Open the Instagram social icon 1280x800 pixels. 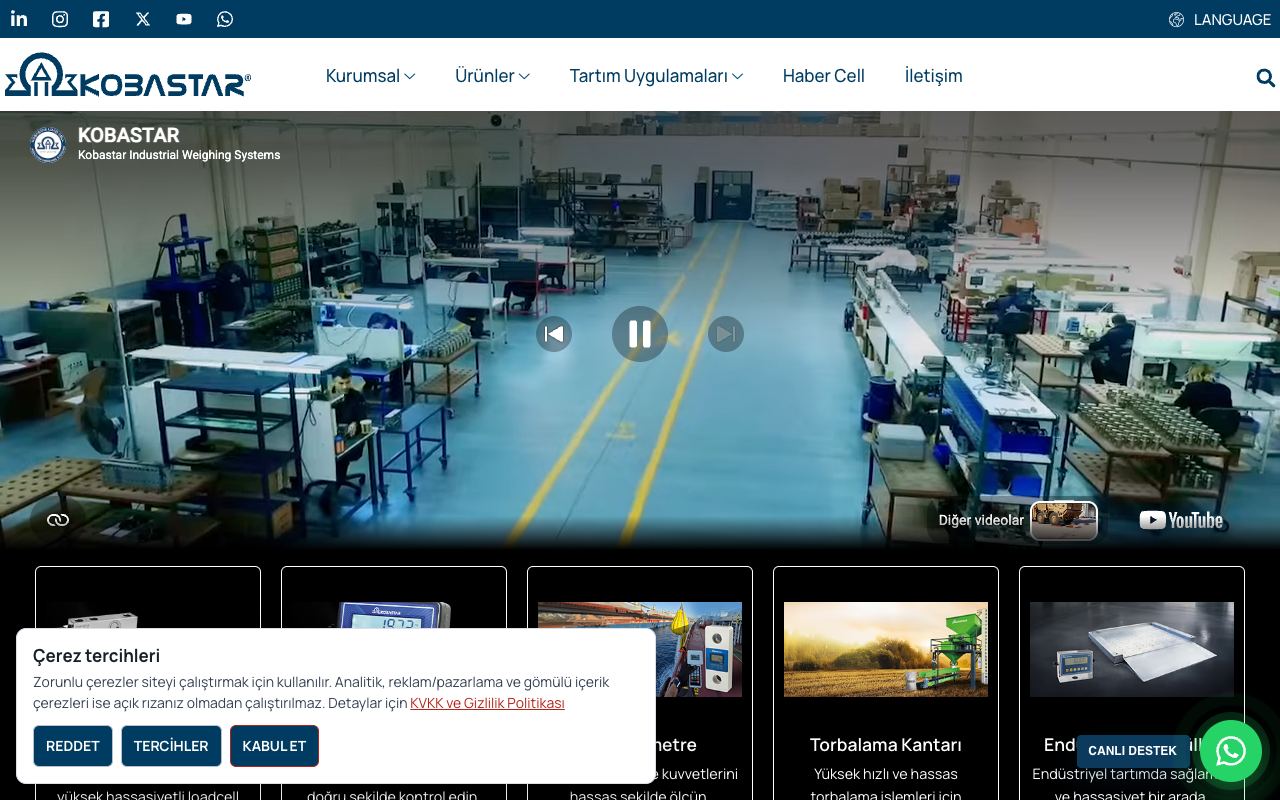pyautogui.click(x=60, y=19)
